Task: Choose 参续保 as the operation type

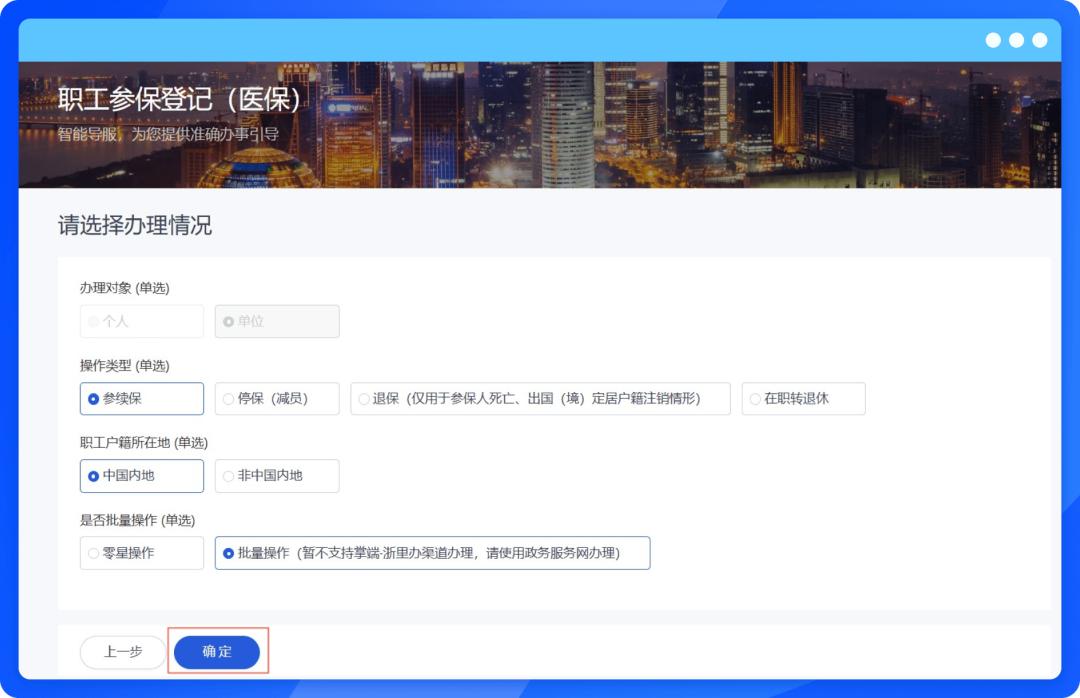Action: pos(141,399)
